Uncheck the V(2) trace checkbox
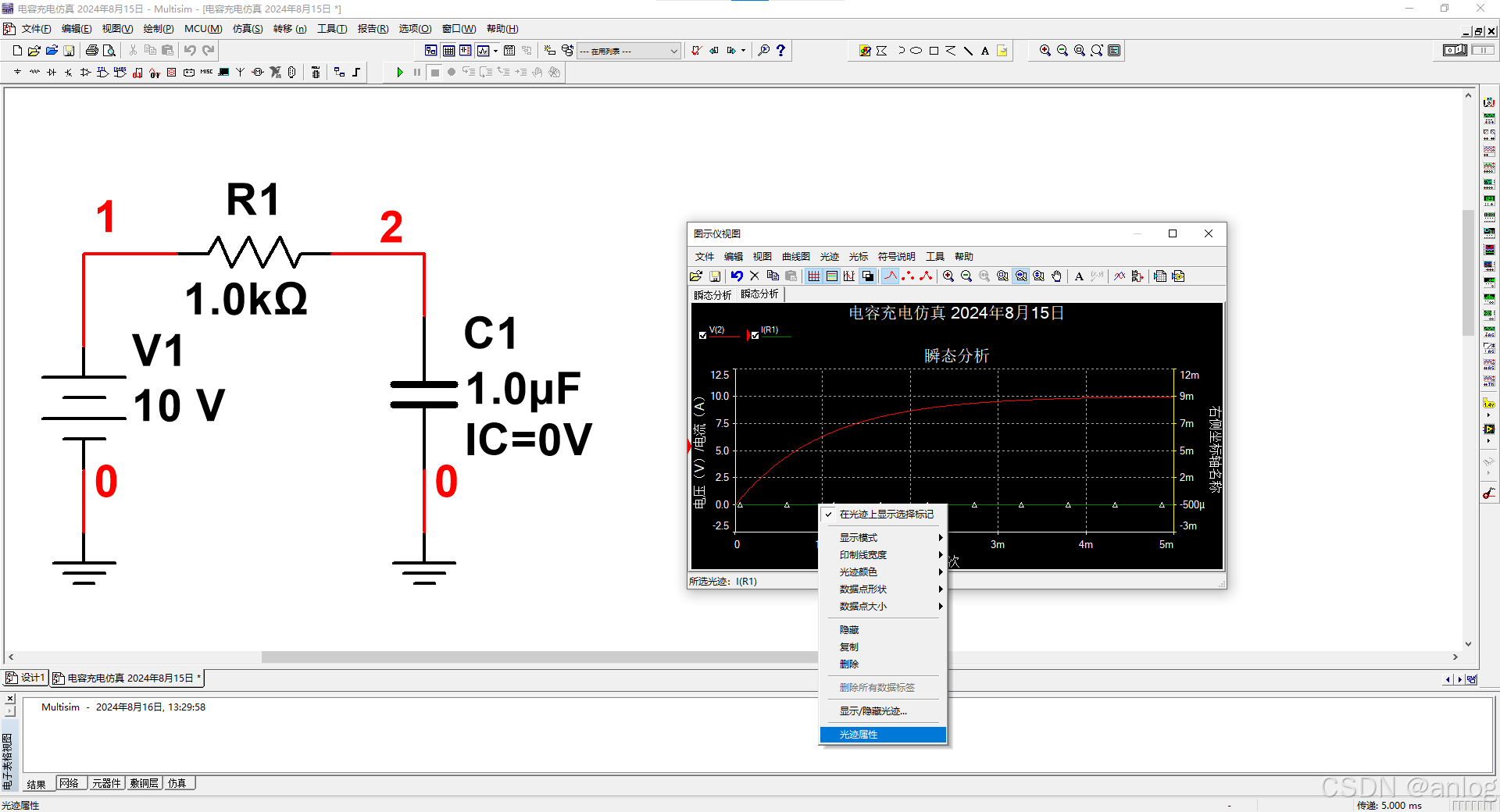Viewport: 1500px width, 812px height. 703,335
